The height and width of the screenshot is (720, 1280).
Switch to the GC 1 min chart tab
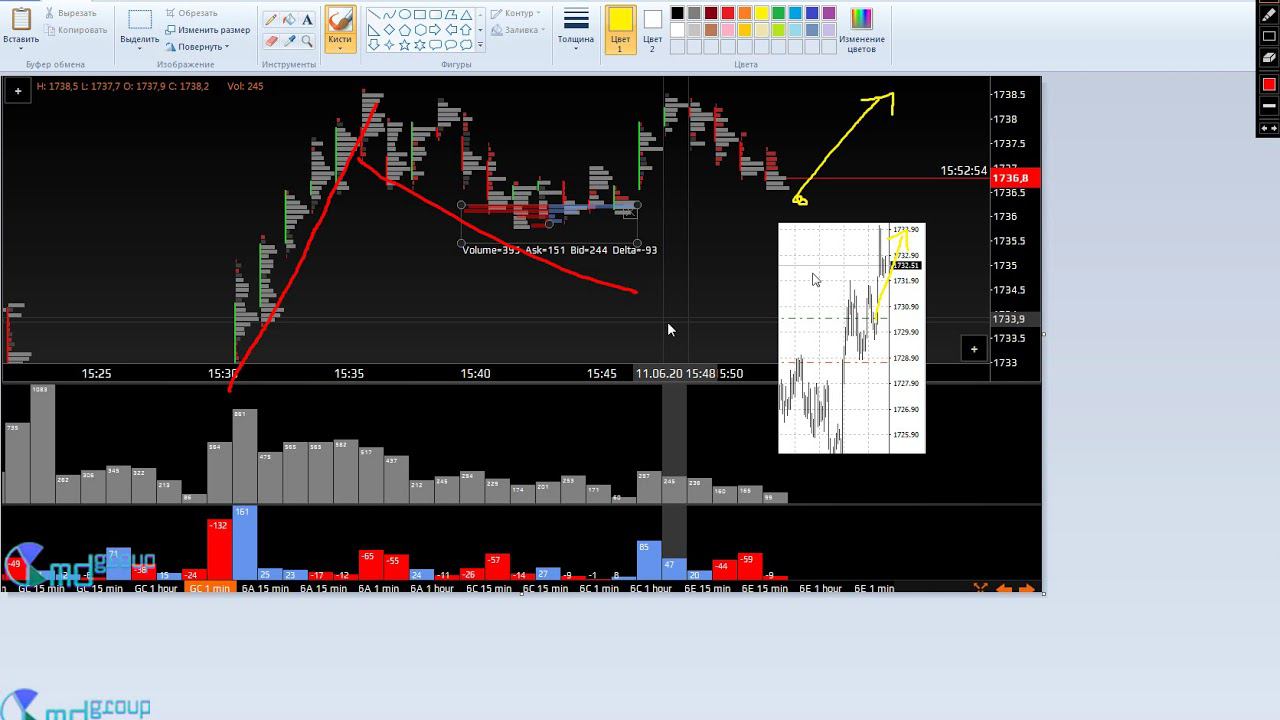pos(210,589)
